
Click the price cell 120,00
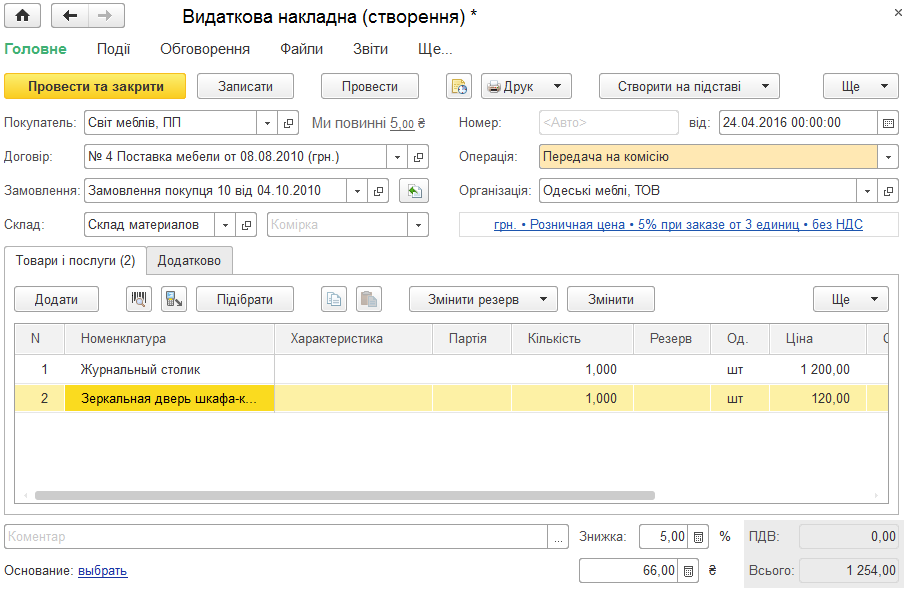click(x=818, y=399)
